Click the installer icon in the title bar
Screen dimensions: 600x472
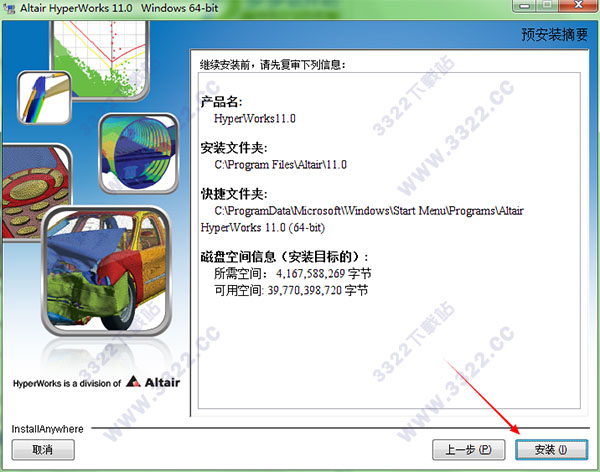(x=10, y=8)
